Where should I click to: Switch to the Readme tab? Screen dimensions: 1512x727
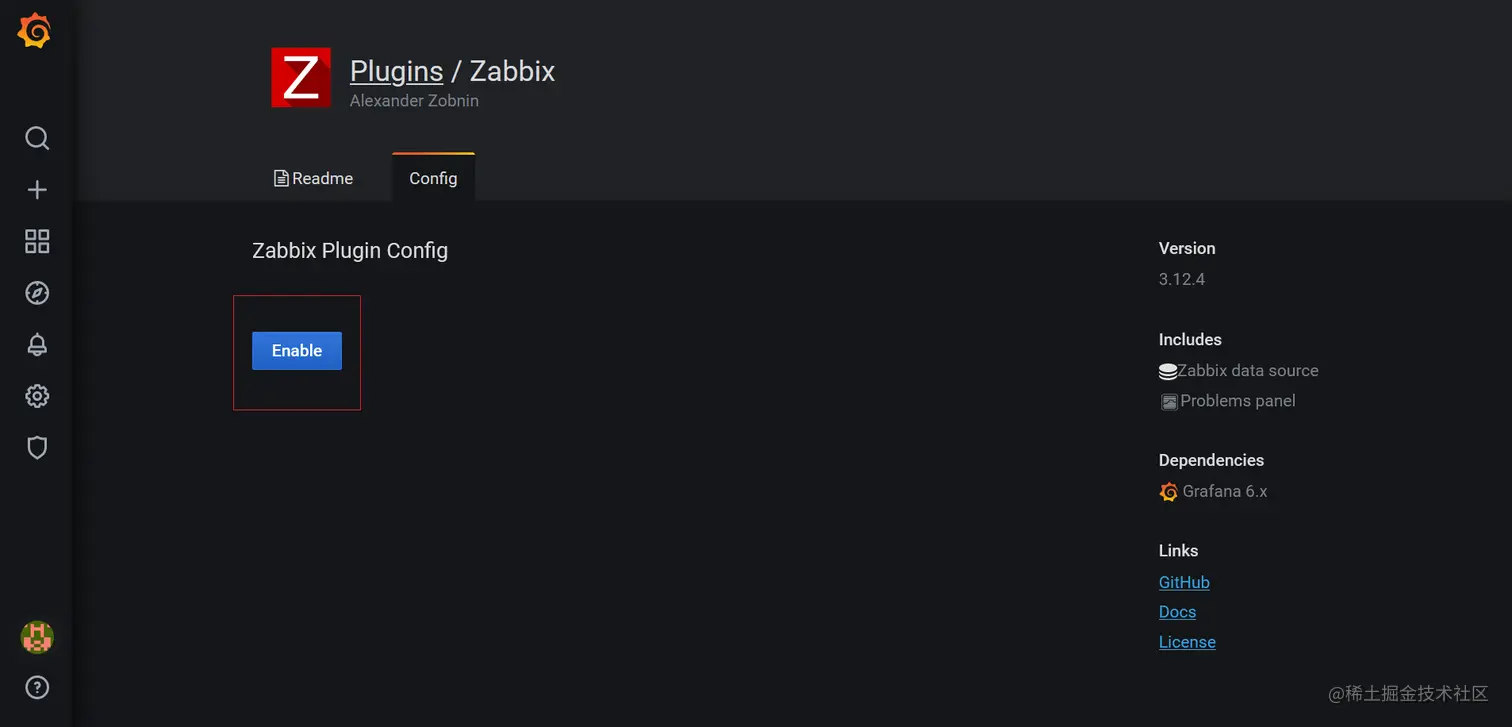[x=313, y=178]
